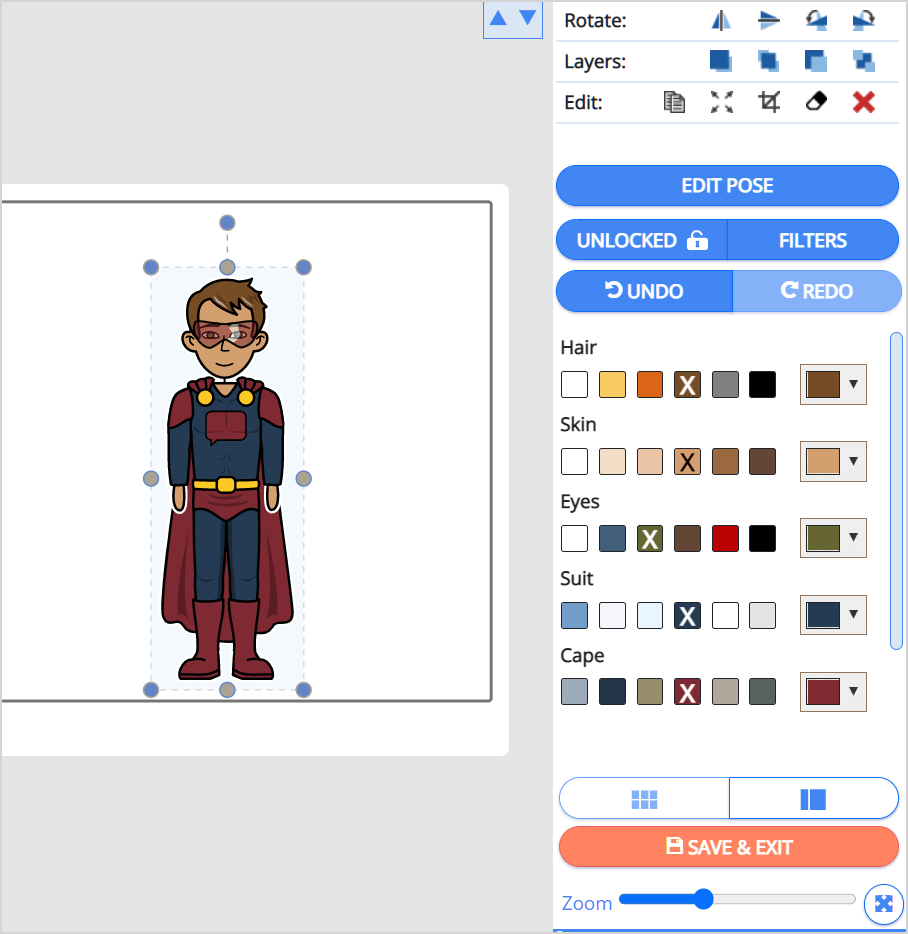Choose the dark navy Cape swatch
Screen dimensions: 908x934
pyautogui.click(x=612, y=692)
